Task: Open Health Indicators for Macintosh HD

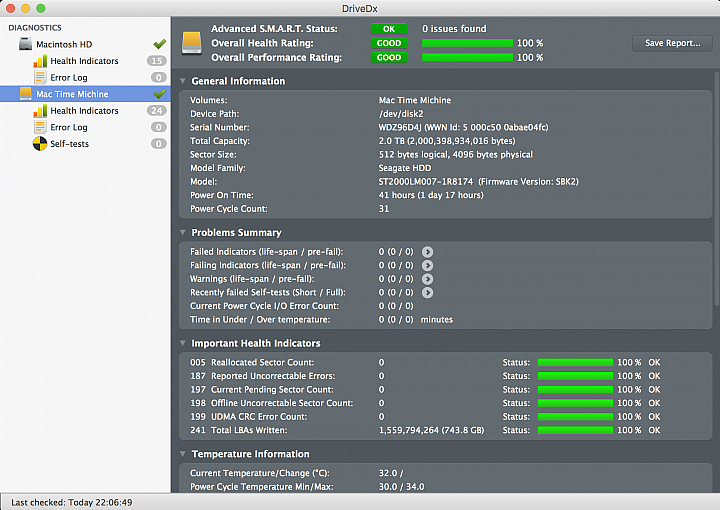Action: [x=85, y=61]
